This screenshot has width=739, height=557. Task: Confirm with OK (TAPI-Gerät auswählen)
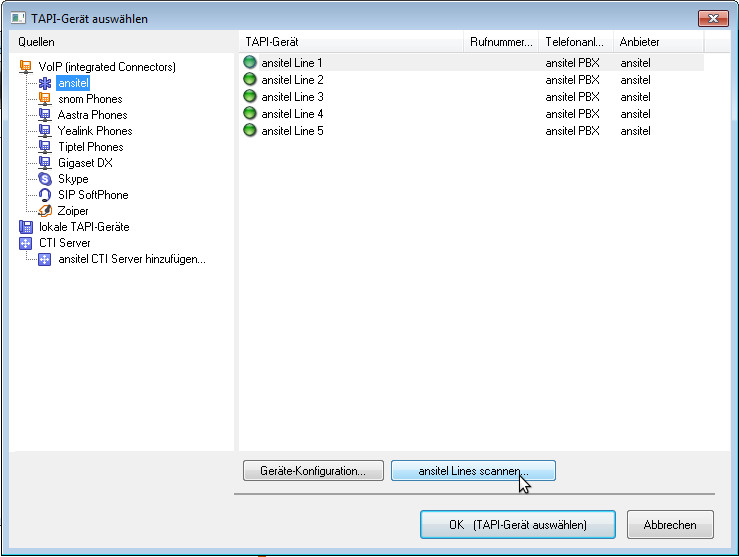click(x=517, y=524)
